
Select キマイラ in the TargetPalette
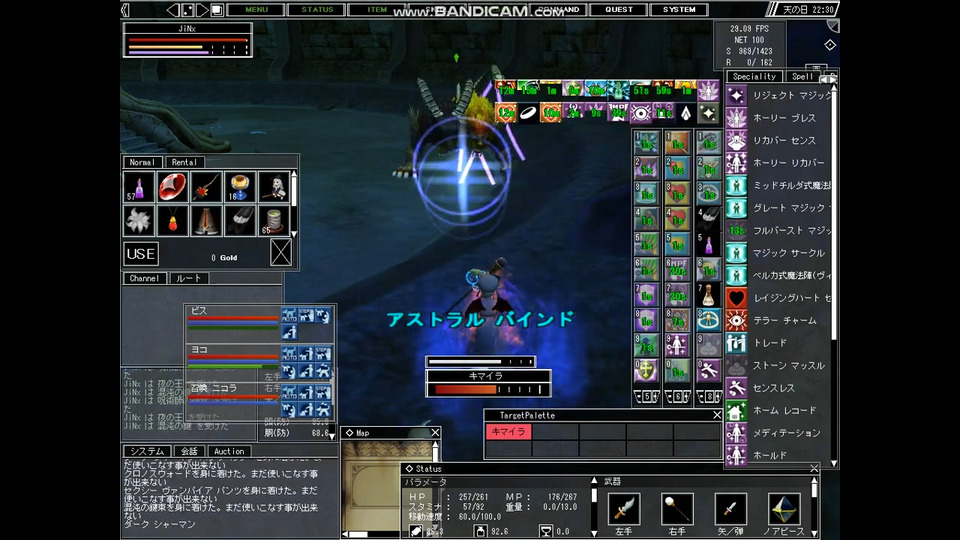pyautogui.click(x=508, y=432)
